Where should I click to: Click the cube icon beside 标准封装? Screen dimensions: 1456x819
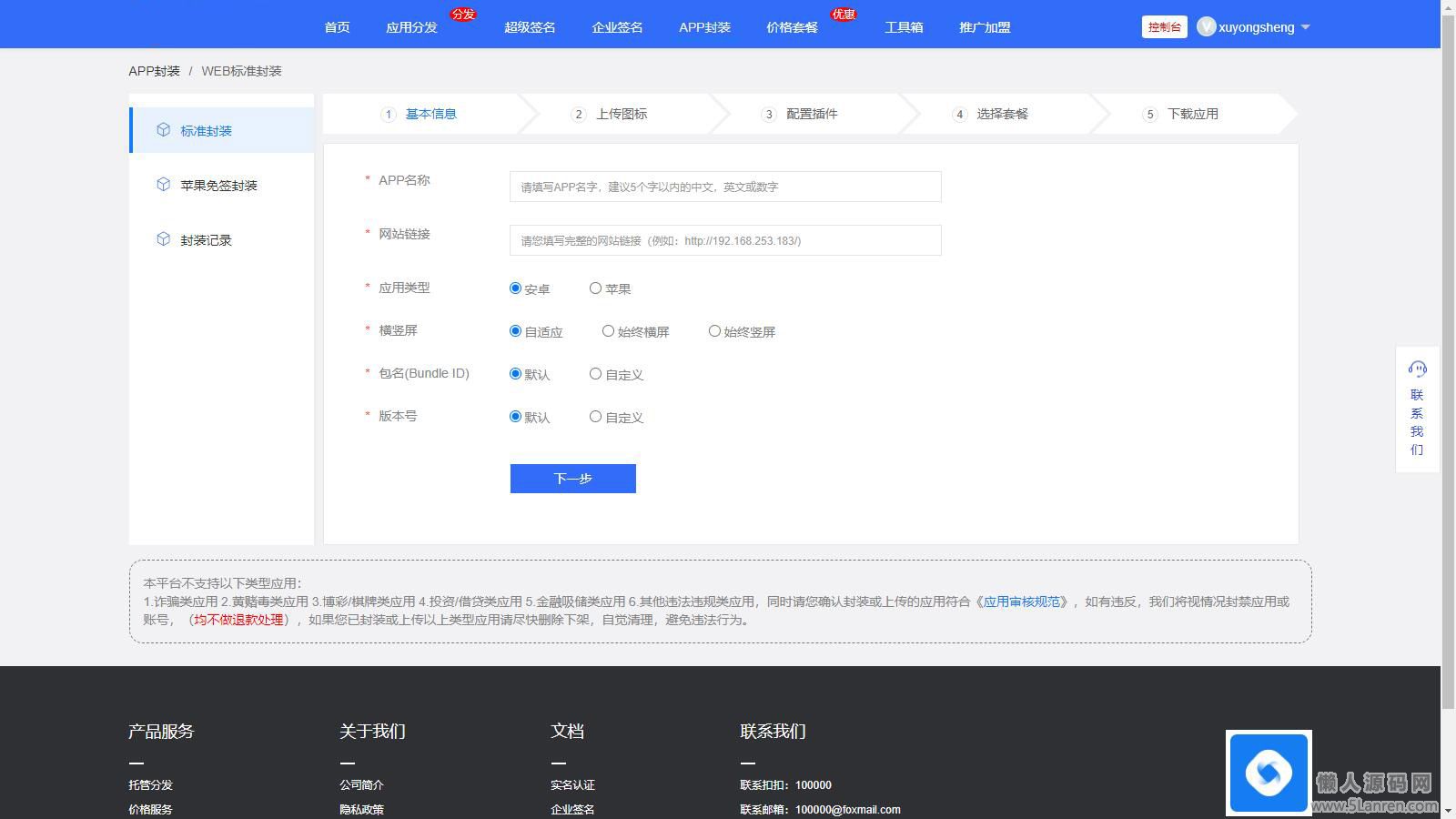click(x=163, y=130)
